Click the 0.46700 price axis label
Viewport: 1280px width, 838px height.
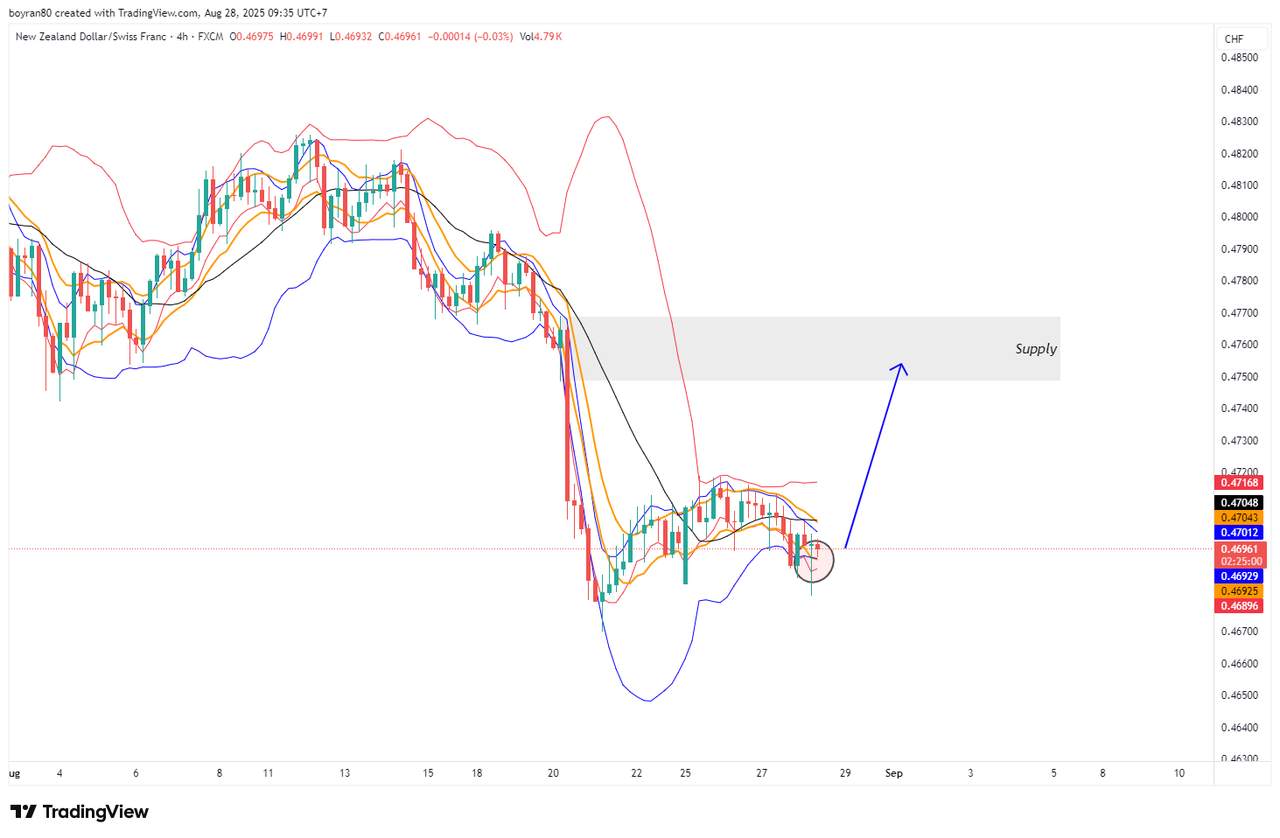(1240, 631)
